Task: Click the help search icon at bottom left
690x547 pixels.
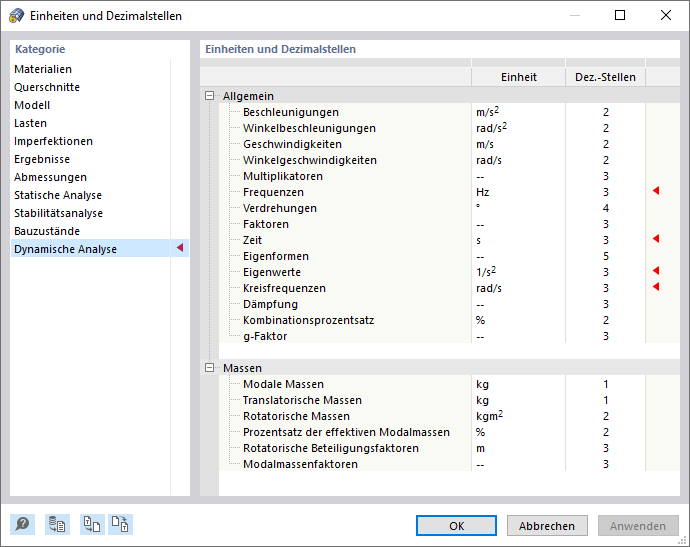Action: click(x=22, y=525)
